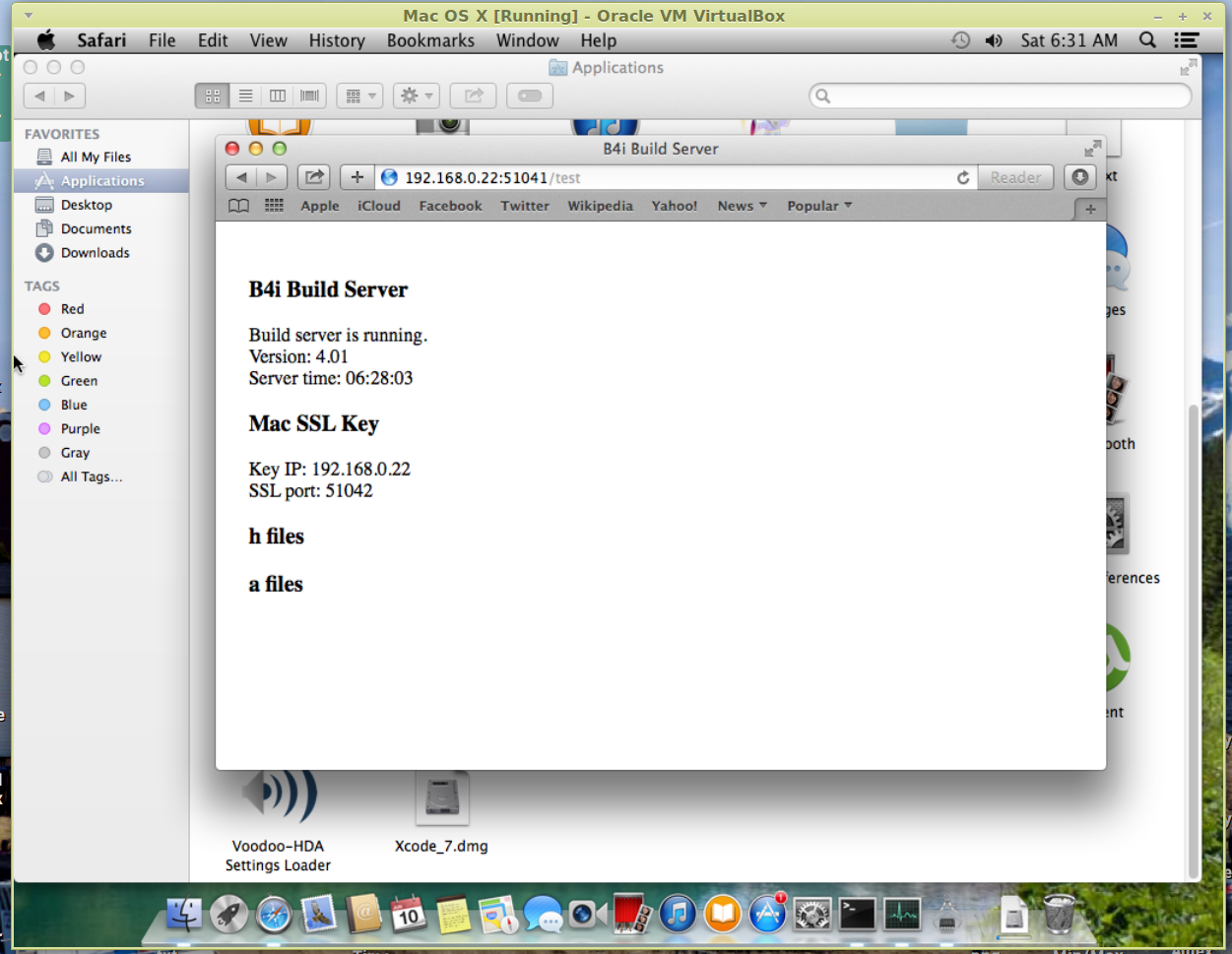Open the Top Sites grid icon

click(x=274, y=206)
